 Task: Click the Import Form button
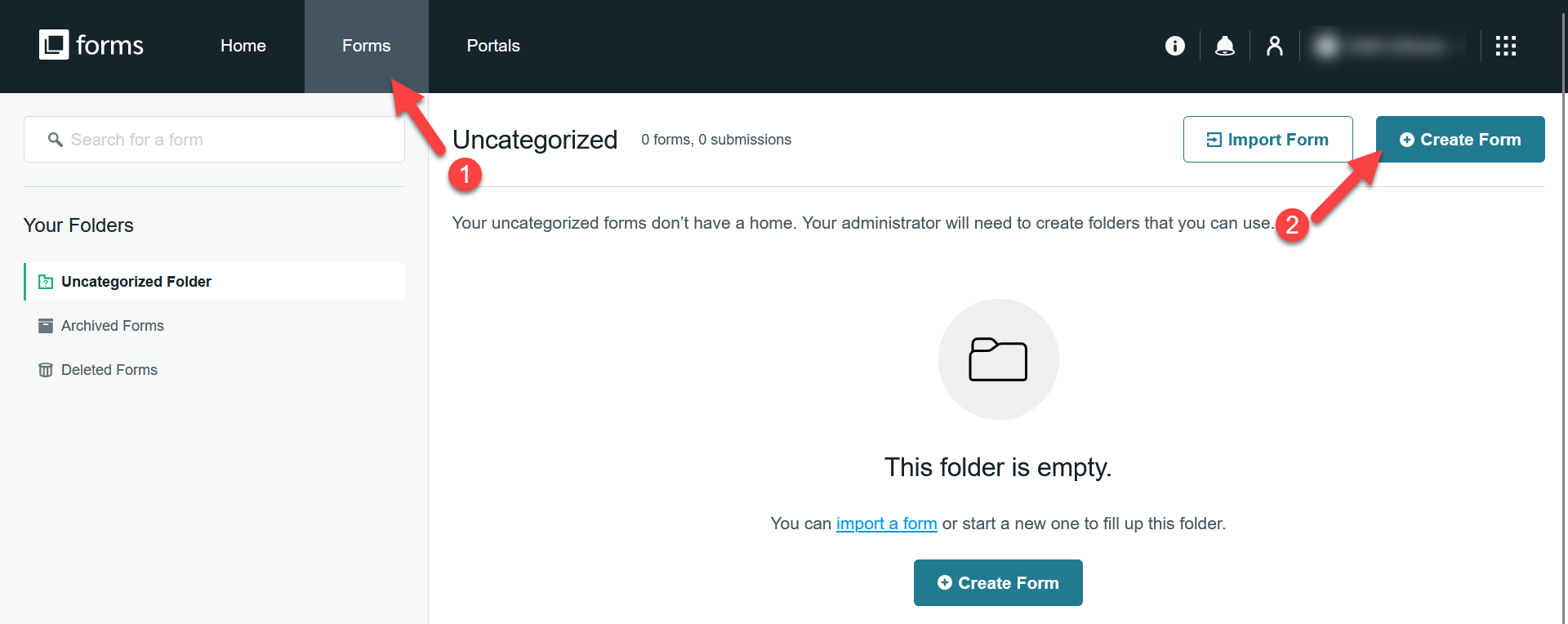point(1267,139)
